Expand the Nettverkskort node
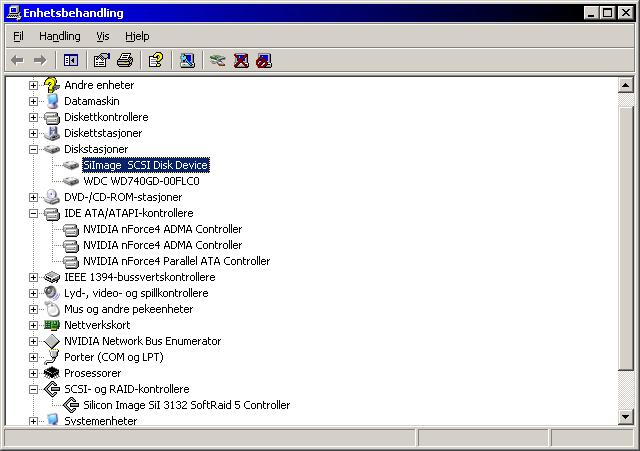Viewport: 640px width, 451px height. (33, 325)
